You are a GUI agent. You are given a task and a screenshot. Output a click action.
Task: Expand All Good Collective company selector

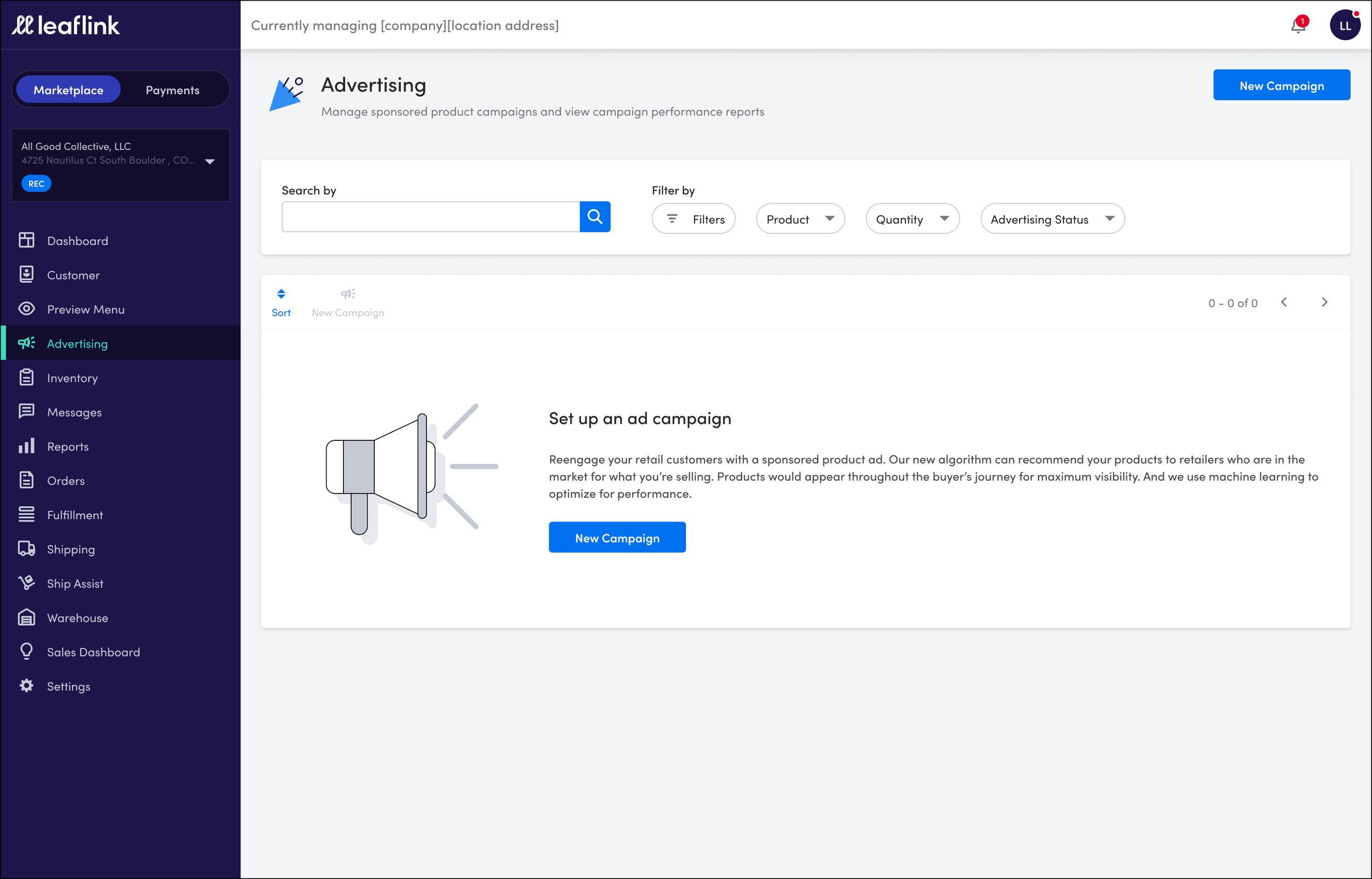click(x=209, y=161)
